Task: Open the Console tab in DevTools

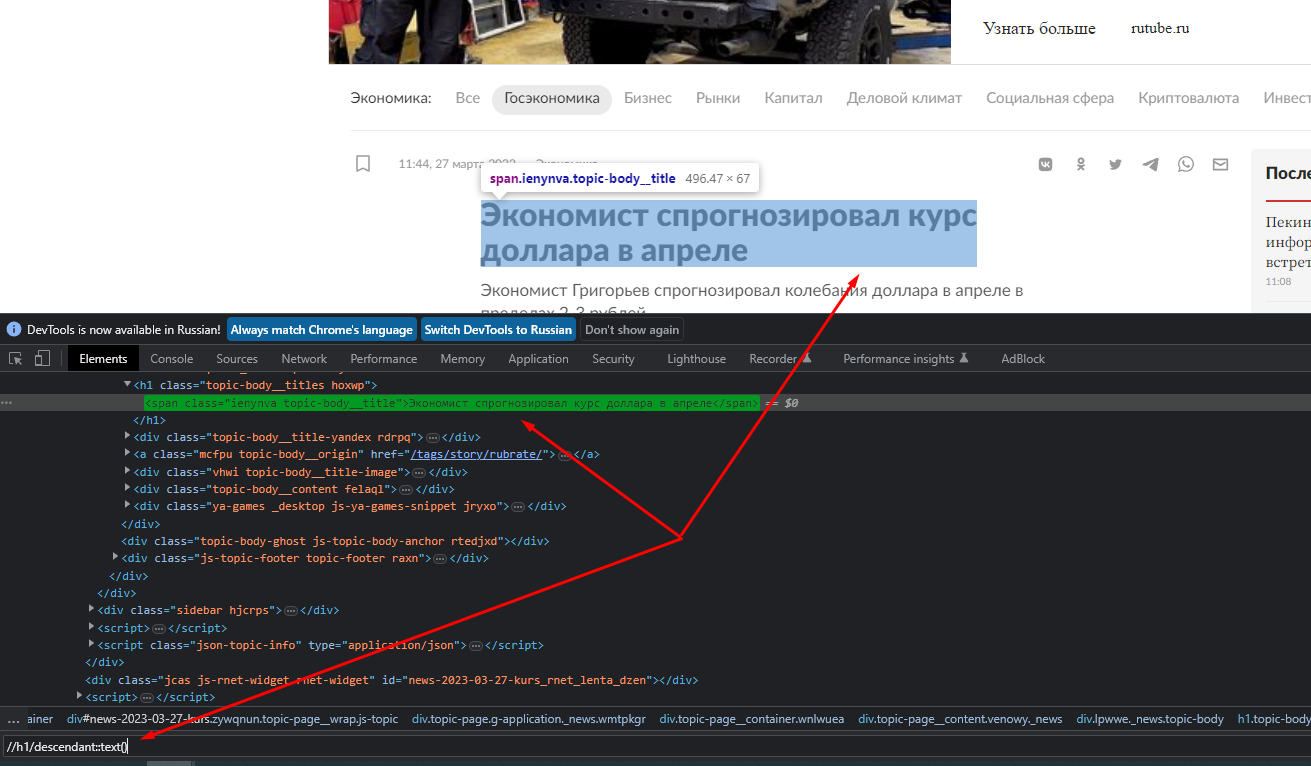Action: pyautogui.click(x=172, y=359)
